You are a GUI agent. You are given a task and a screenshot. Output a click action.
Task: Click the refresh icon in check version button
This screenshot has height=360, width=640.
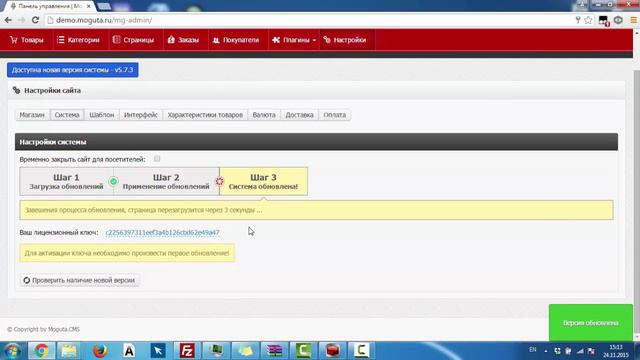pos(27,280)
